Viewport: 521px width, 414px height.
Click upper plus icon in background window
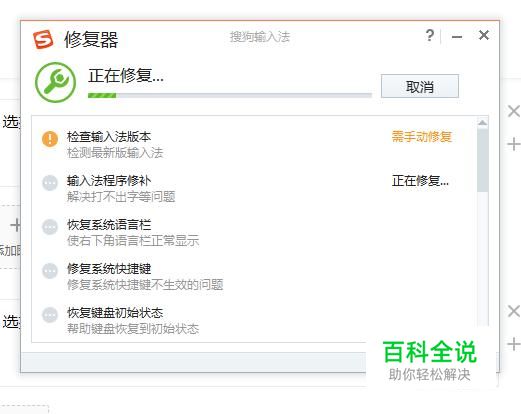pos(514,144)
